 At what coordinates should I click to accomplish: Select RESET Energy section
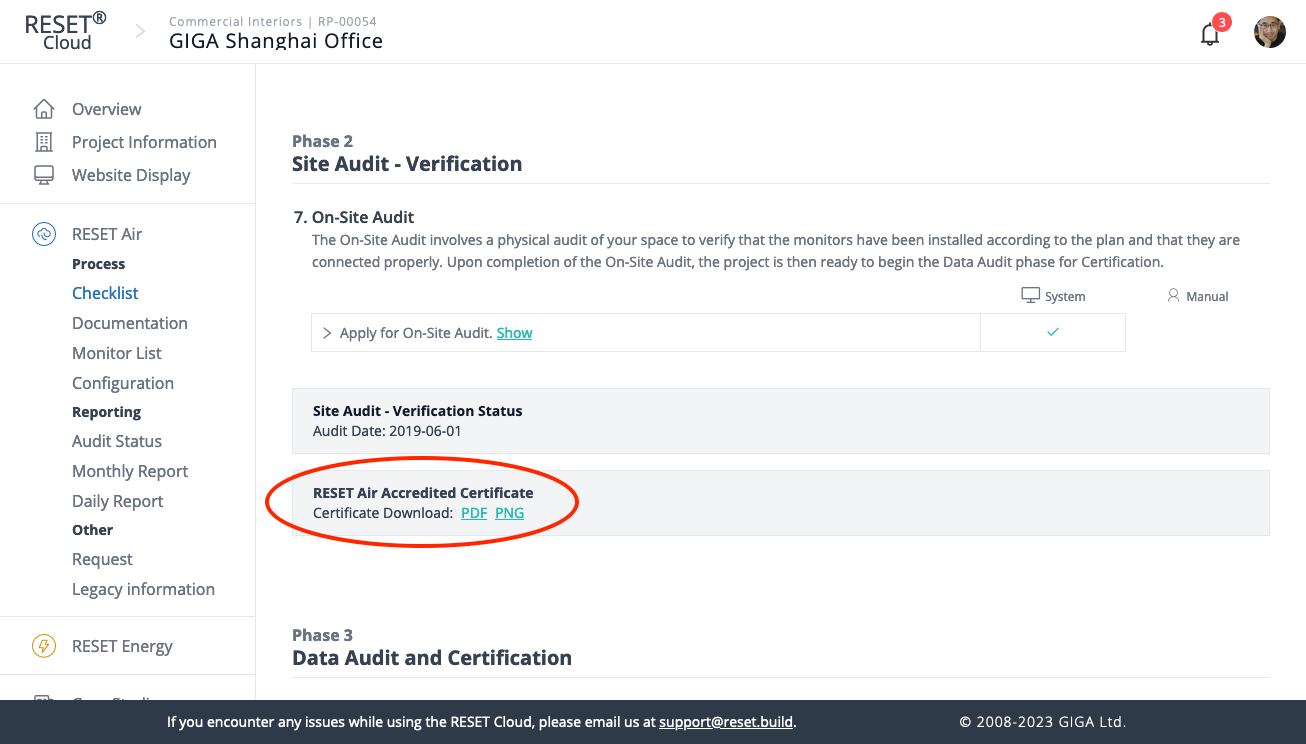click(x=122, y=646)
